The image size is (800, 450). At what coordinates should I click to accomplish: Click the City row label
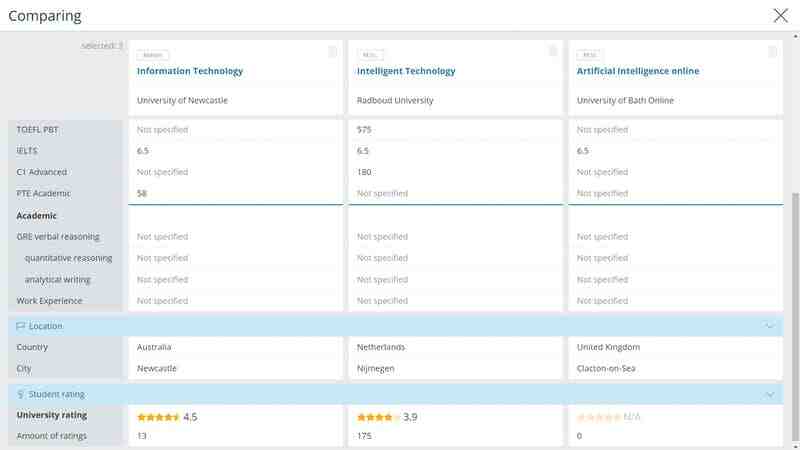24,369
